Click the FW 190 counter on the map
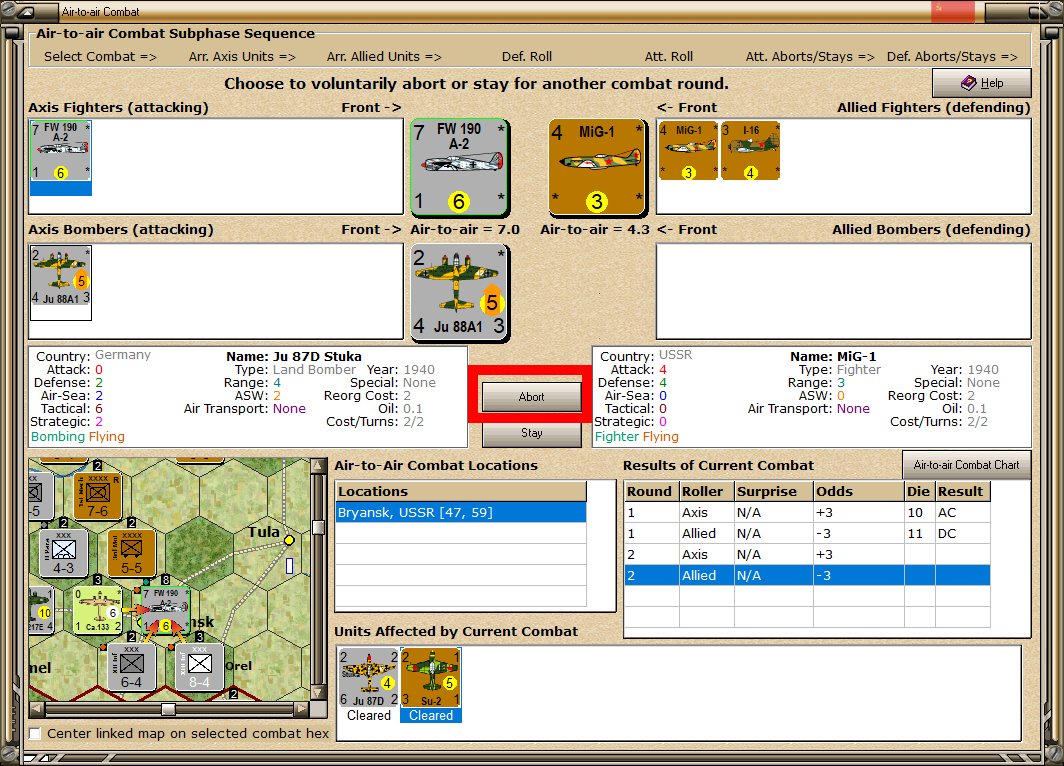 tap(165, 610)
